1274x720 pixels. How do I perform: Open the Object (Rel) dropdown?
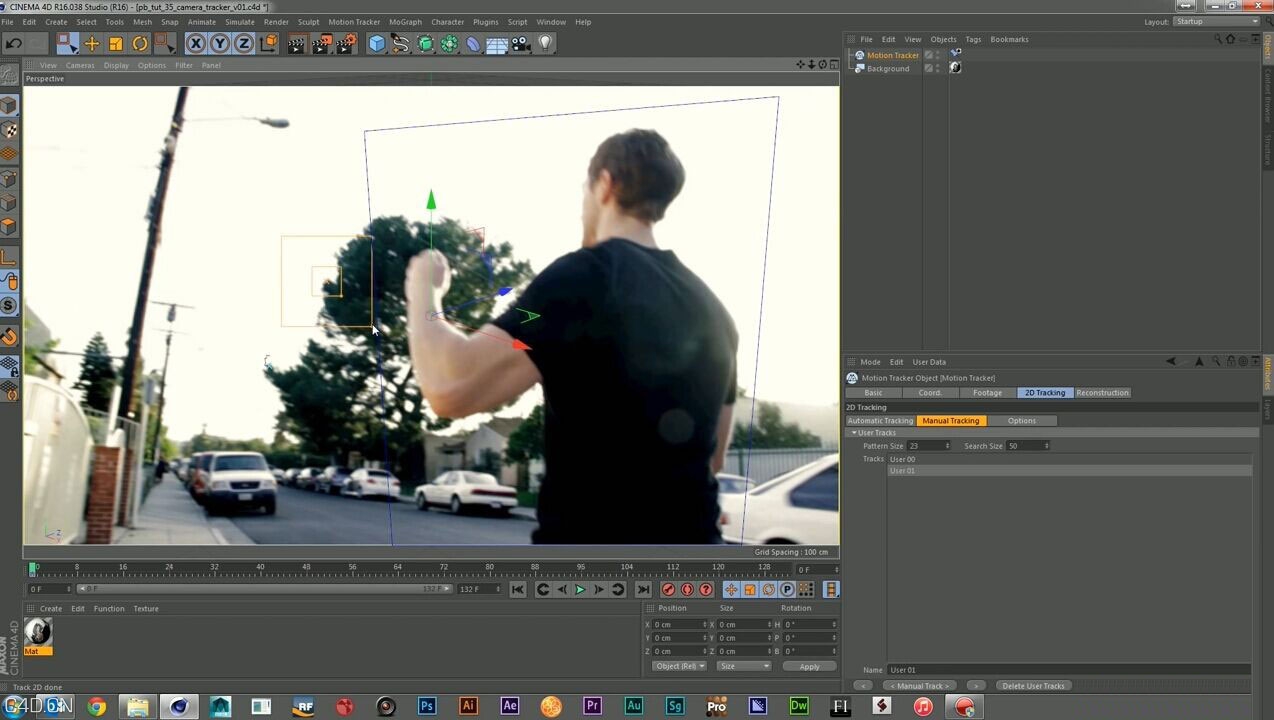click(x=679, y=665)
